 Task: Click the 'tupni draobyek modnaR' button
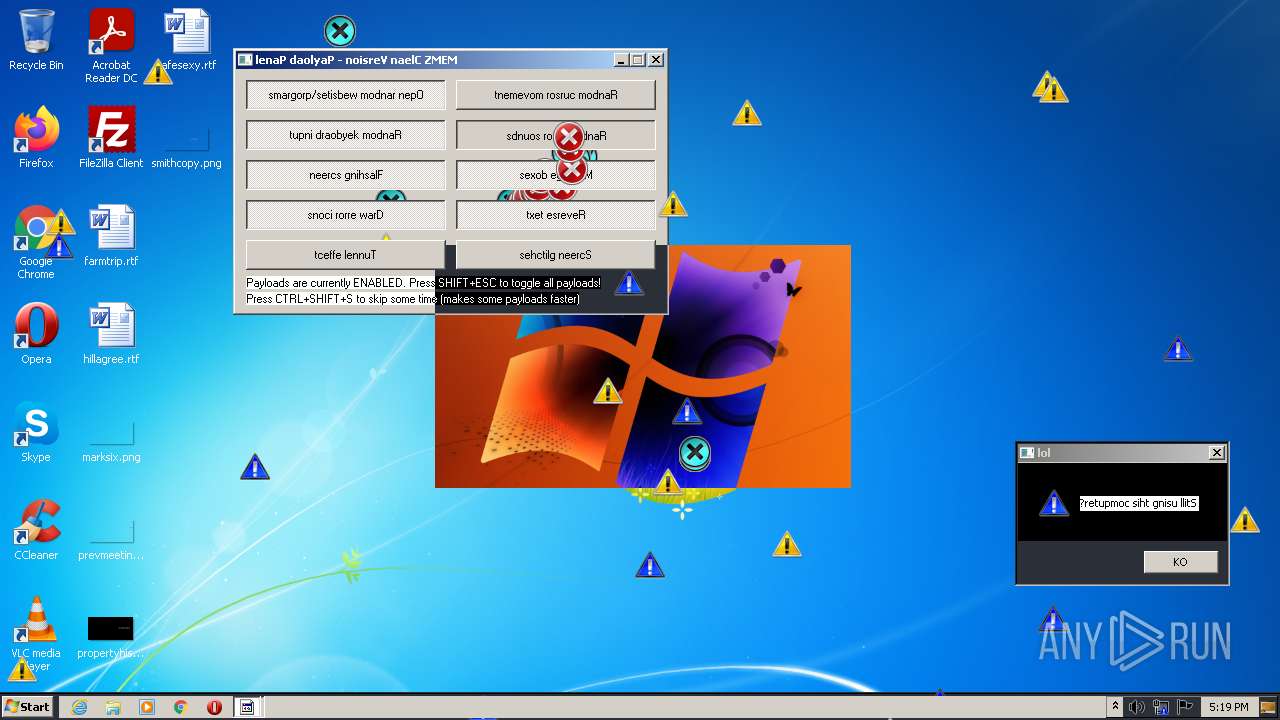click(346, 135)
